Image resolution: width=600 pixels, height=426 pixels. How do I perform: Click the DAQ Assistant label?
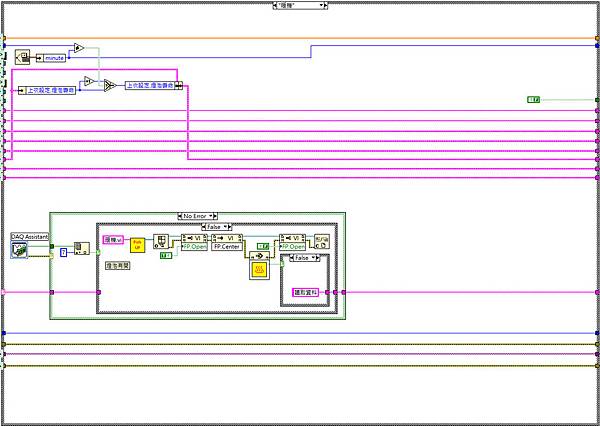tap(30, 237)
